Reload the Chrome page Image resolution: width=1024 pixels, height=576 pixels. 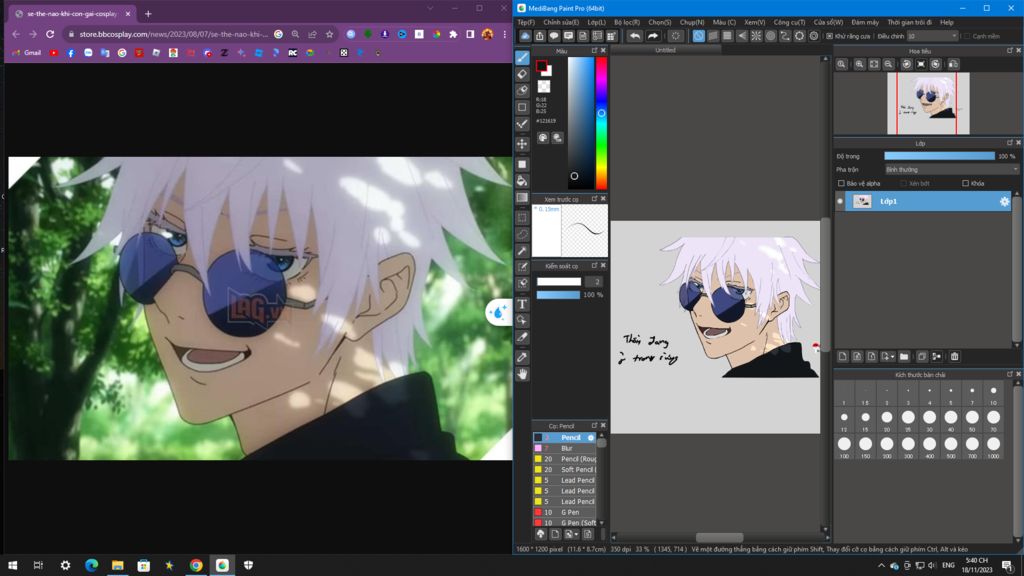50,34
